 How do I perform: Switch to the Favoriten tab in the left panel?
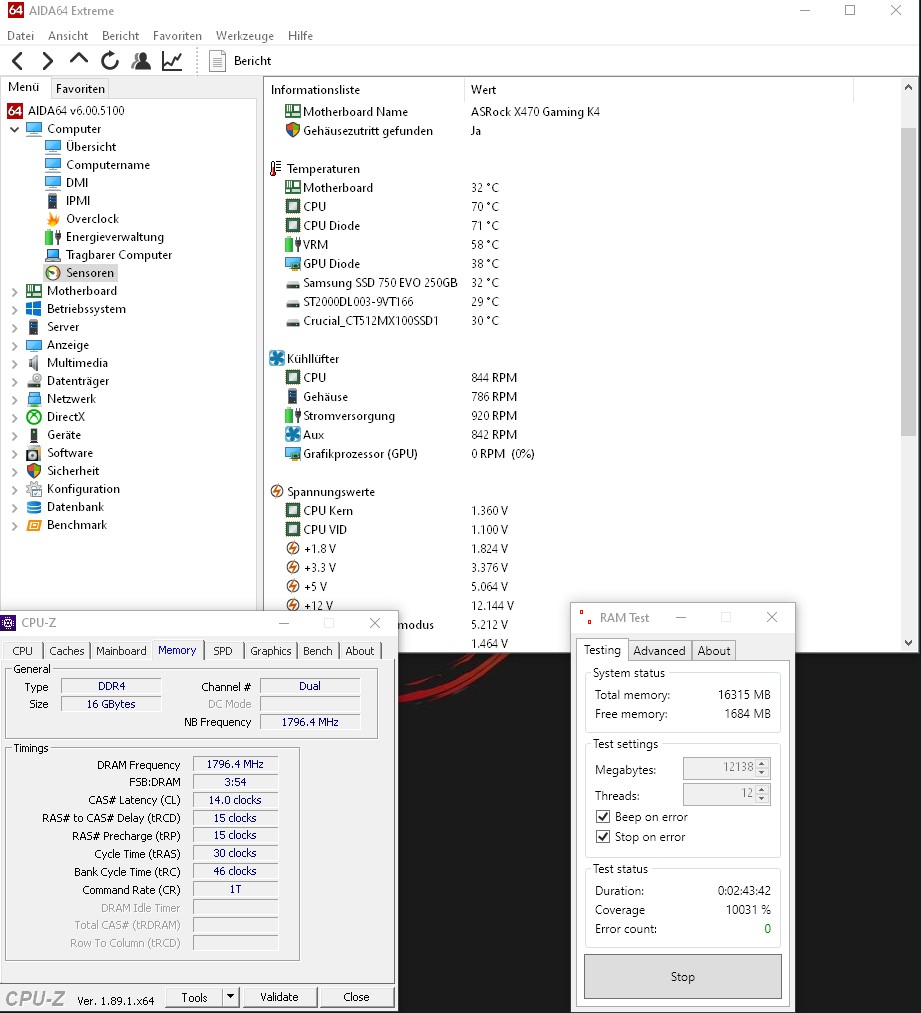(80, 89)
